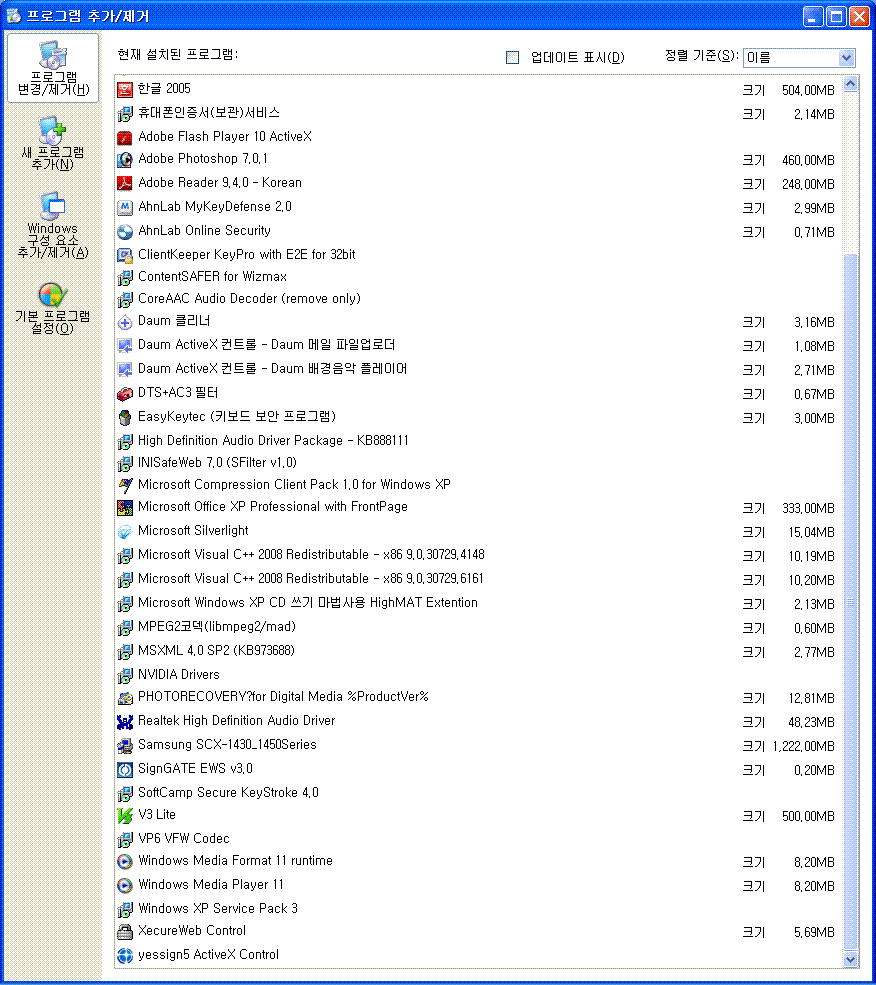This screenshot has width=876, height=985.
Task: Select Daum 배경음악 플레이어 entry
Action: point(478,369)
